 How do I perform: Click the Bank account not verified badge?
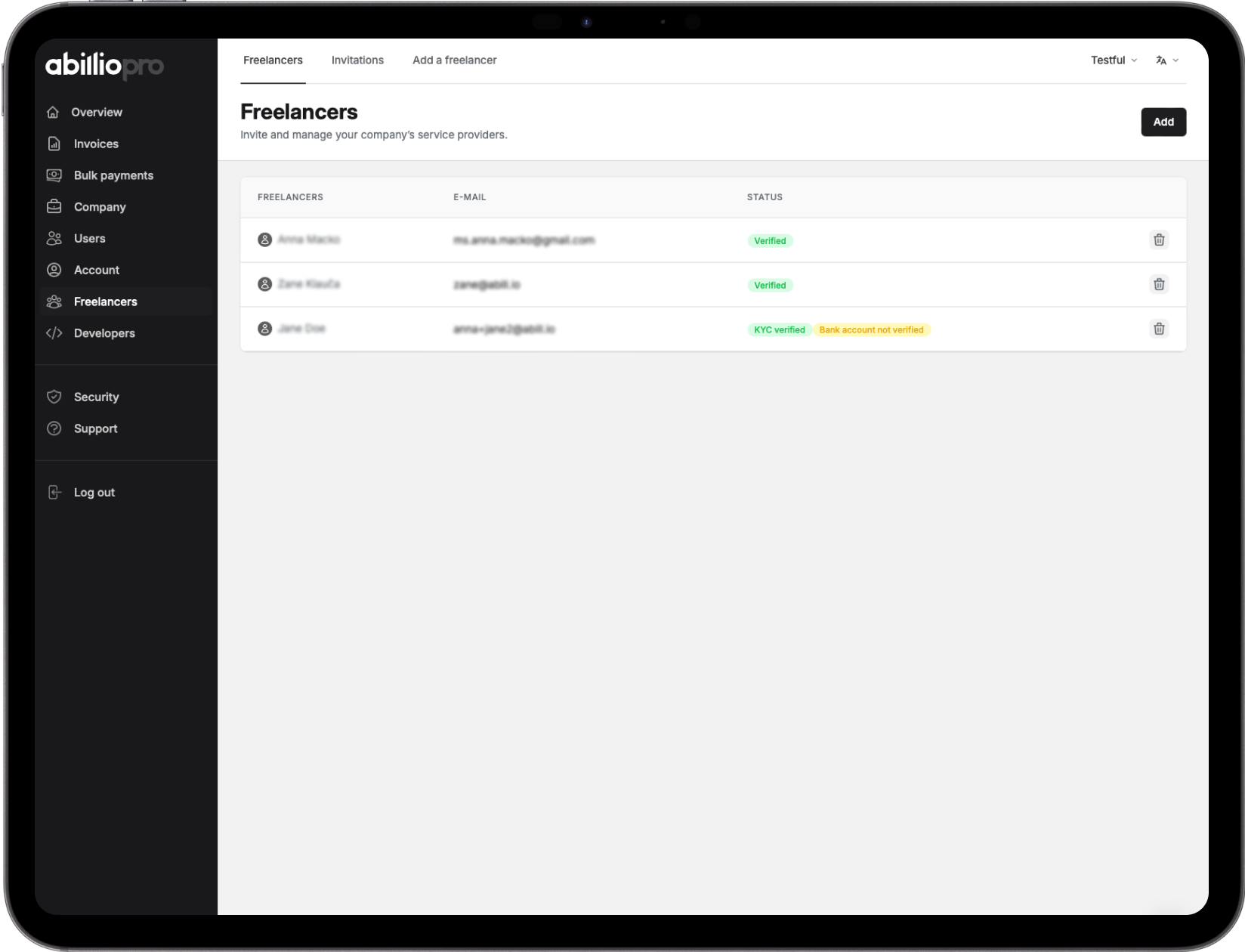click(x=871, y=330)
